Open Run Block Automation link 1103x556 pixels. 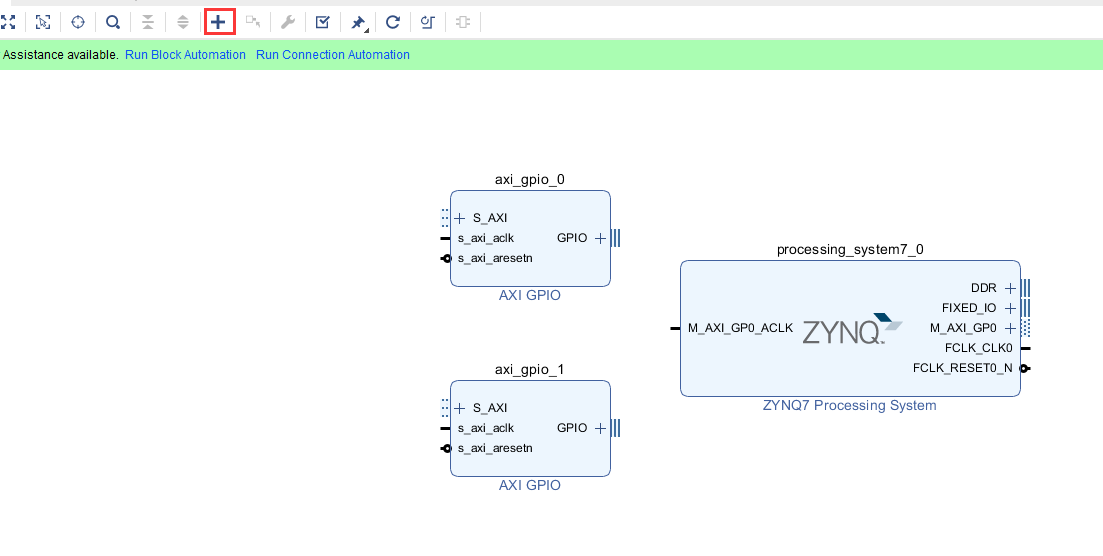pos(186,55)
